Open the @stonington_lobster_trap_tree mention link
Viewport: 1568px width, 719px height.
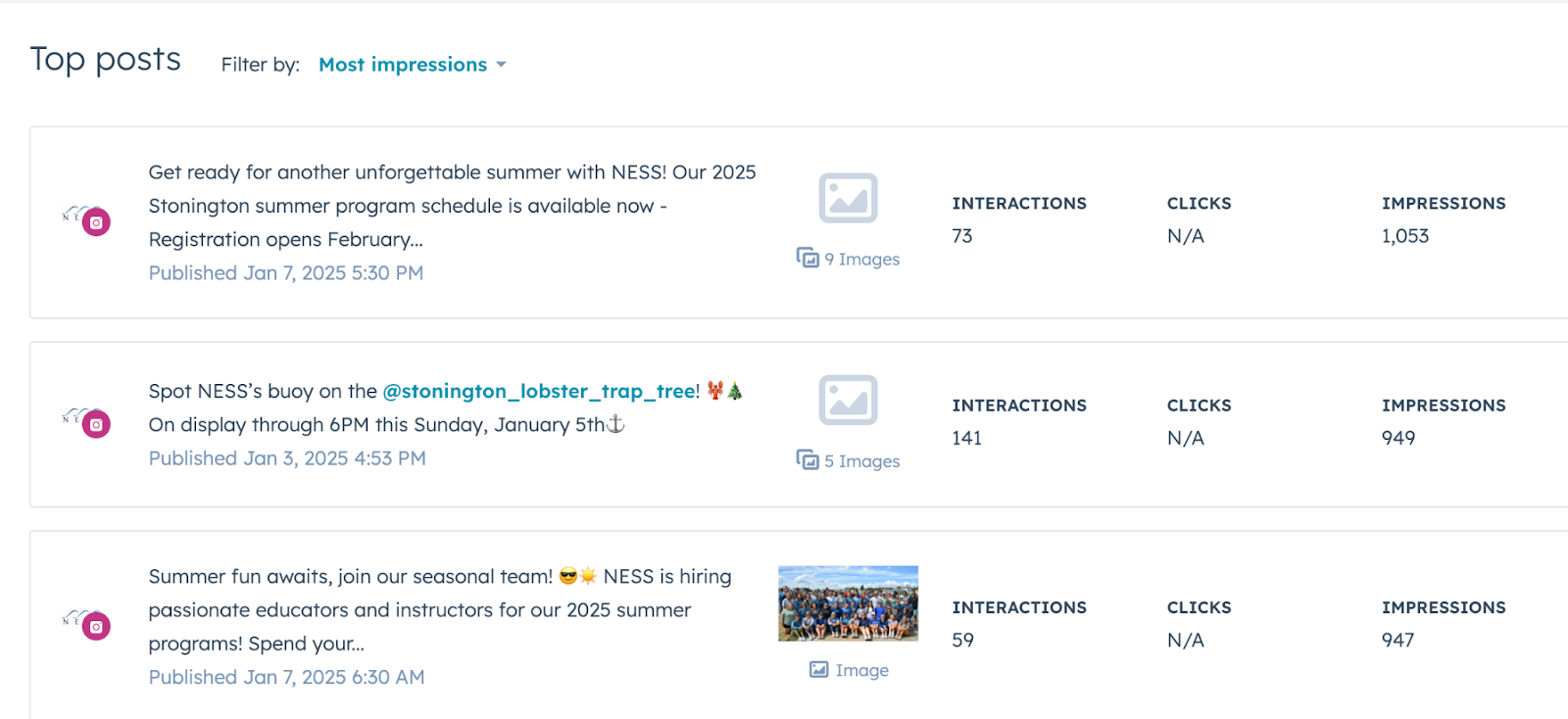click(541, 391)
